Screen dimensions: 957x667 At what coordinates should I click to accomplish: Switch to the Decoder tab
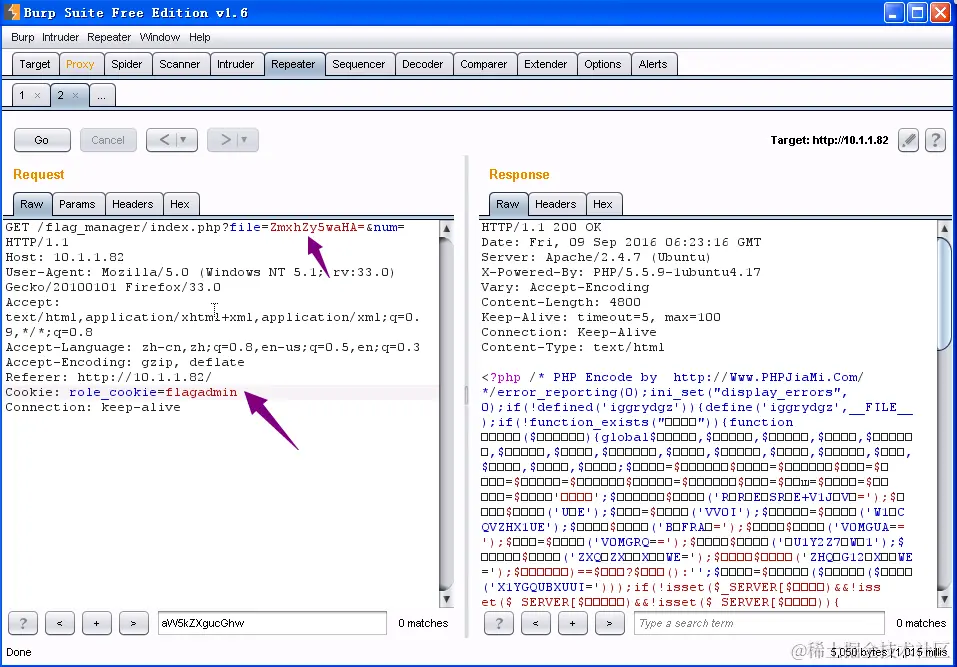(422, 64)
